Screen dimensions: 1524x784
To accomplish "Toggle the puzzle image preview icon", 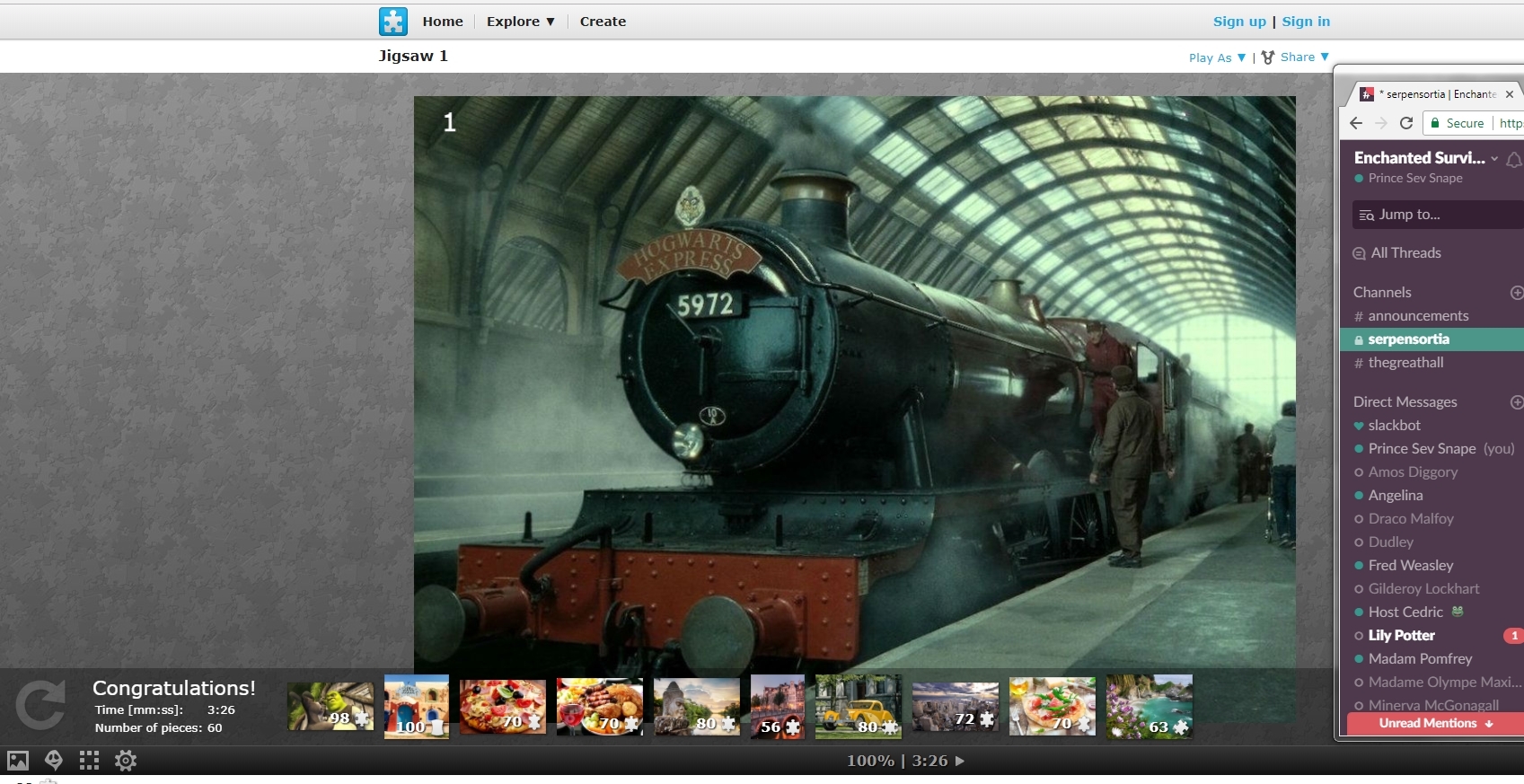I will [18, 761].
